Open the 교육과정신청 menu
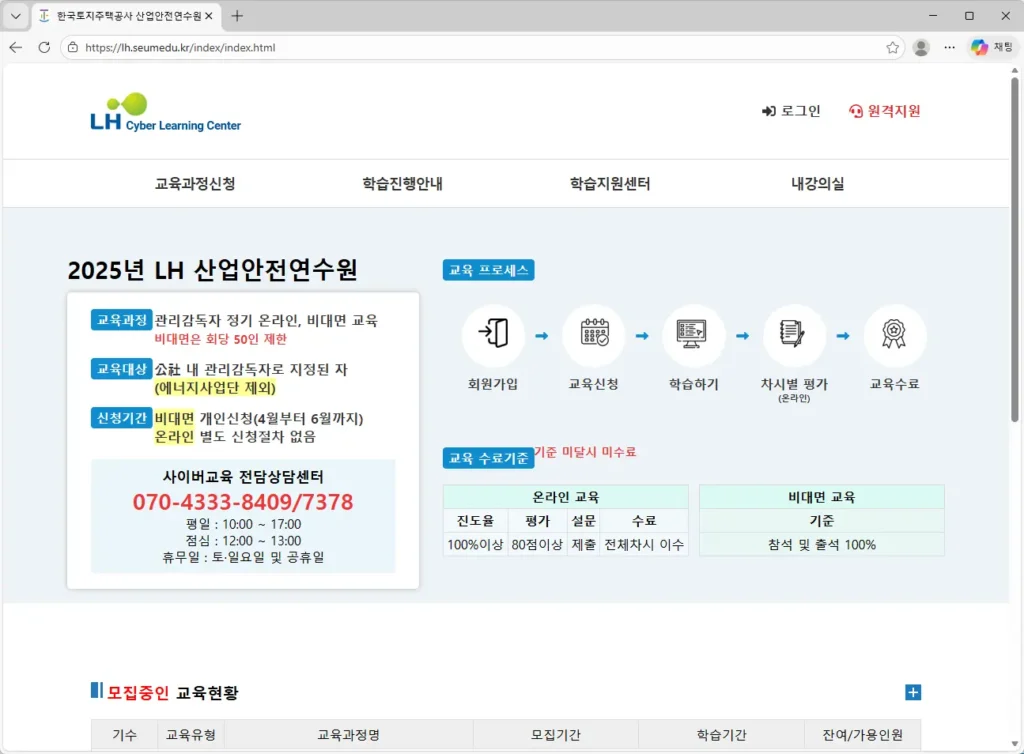Screen dimensions: 1024x754 196,183
